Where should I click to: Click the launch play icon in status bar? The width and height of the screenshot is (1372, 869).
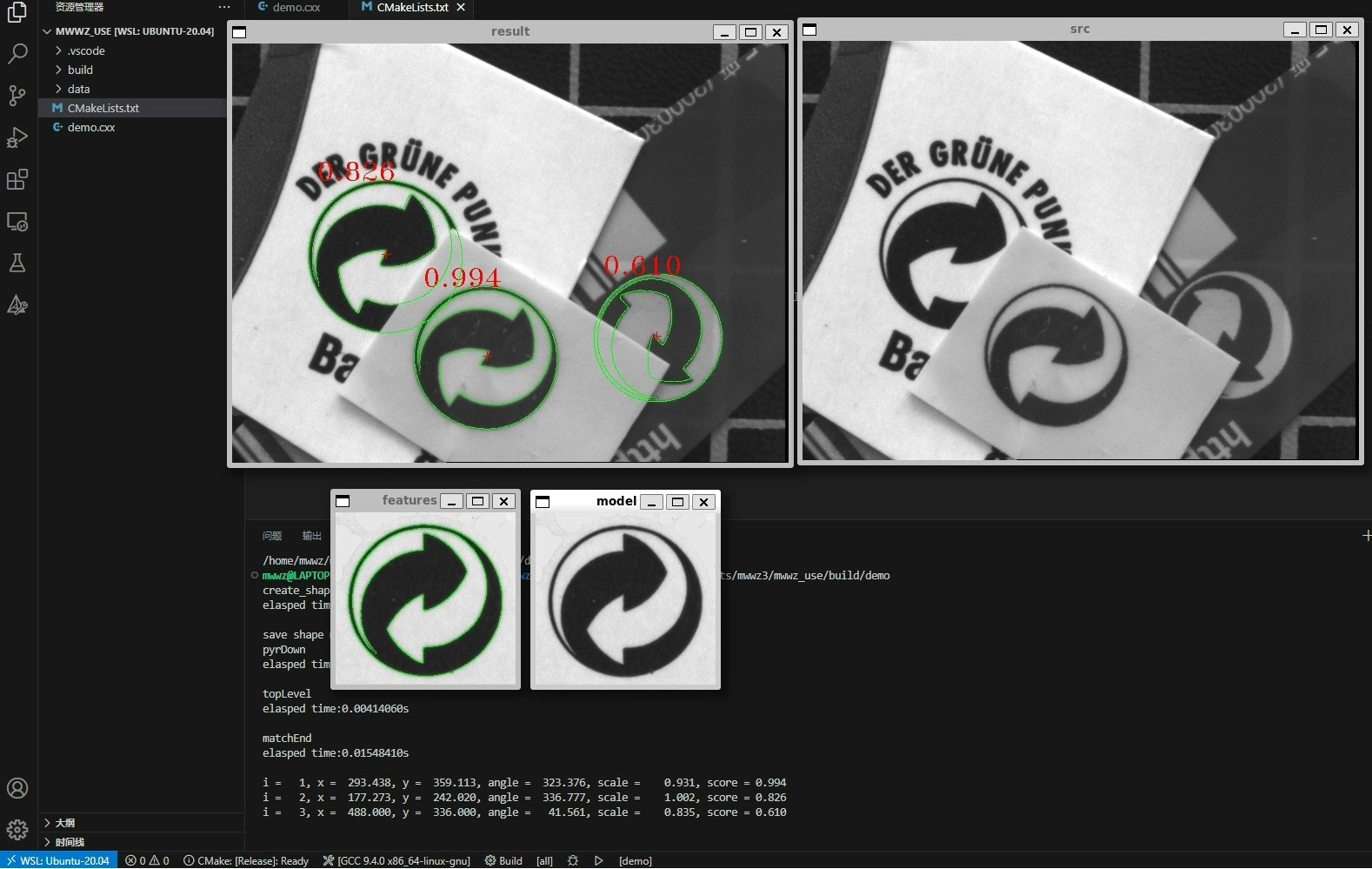coord(599,860)
